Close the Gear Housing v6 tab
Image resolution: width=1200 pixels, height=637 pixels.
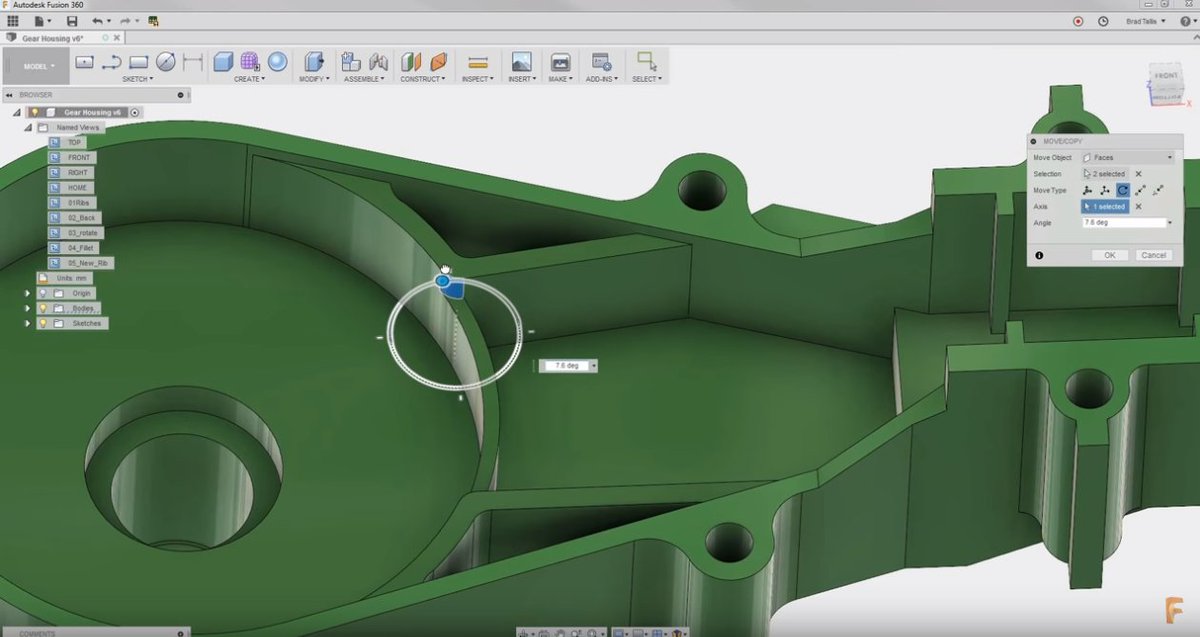point(119,38)
